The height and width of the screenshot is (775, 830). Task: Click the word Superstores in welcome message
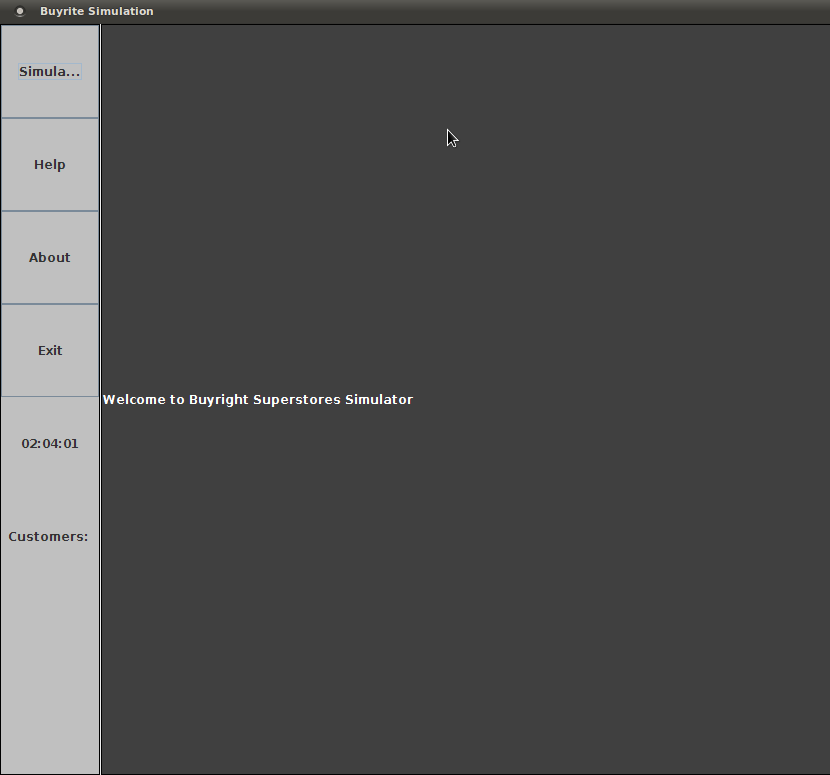(x=296, y=400)
